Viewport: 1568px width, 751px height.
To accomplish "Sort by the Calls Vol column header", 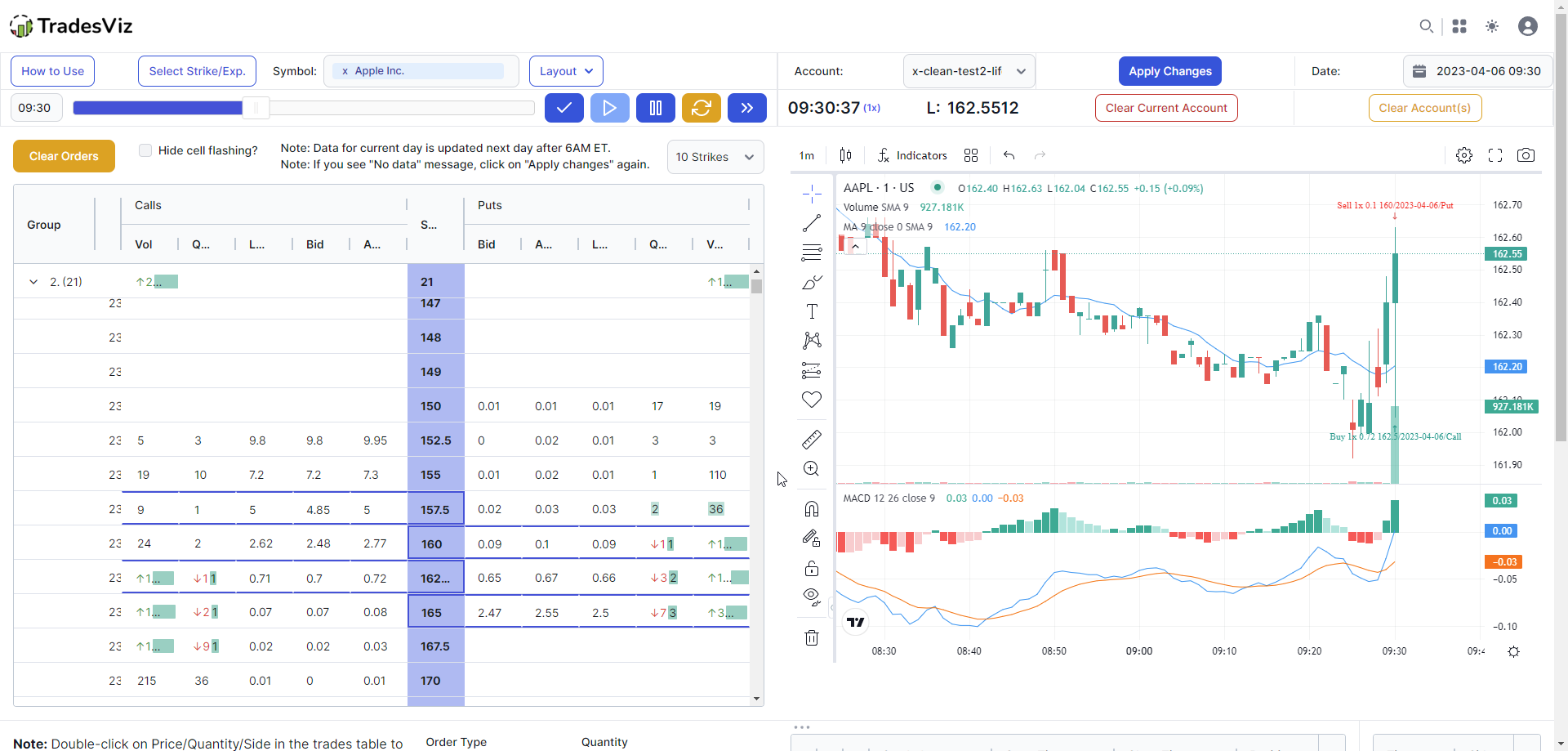I will (149, 244).
